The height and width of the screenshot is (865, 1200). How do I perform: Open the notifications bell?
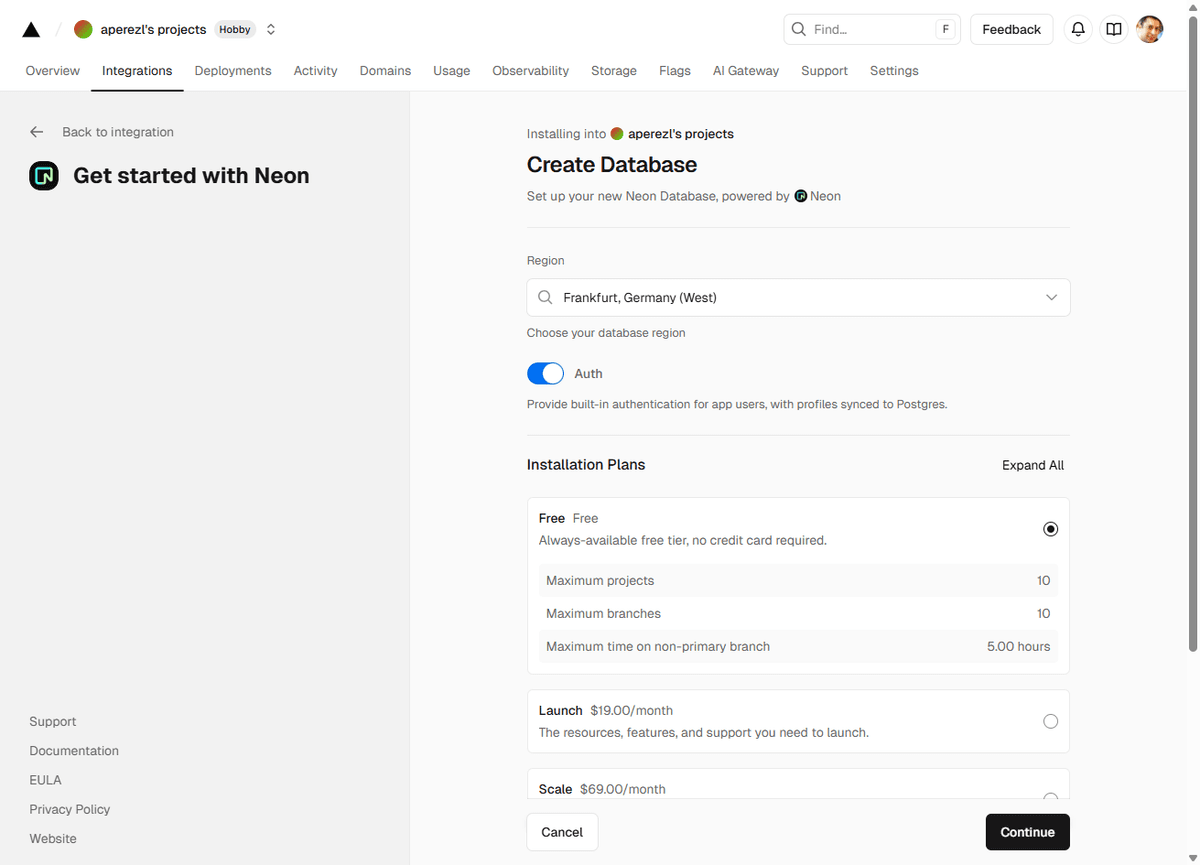coord(1078,30)
